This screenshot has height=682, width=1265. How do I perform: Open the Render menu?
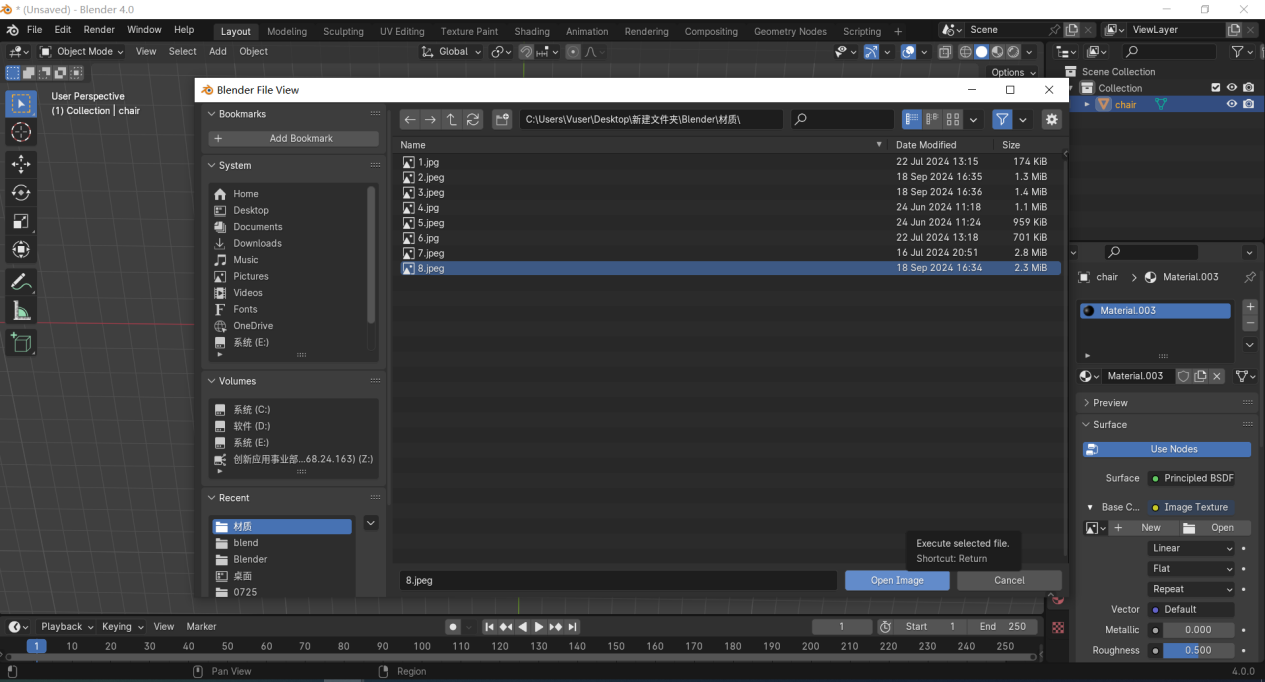(x=98, y=29)
